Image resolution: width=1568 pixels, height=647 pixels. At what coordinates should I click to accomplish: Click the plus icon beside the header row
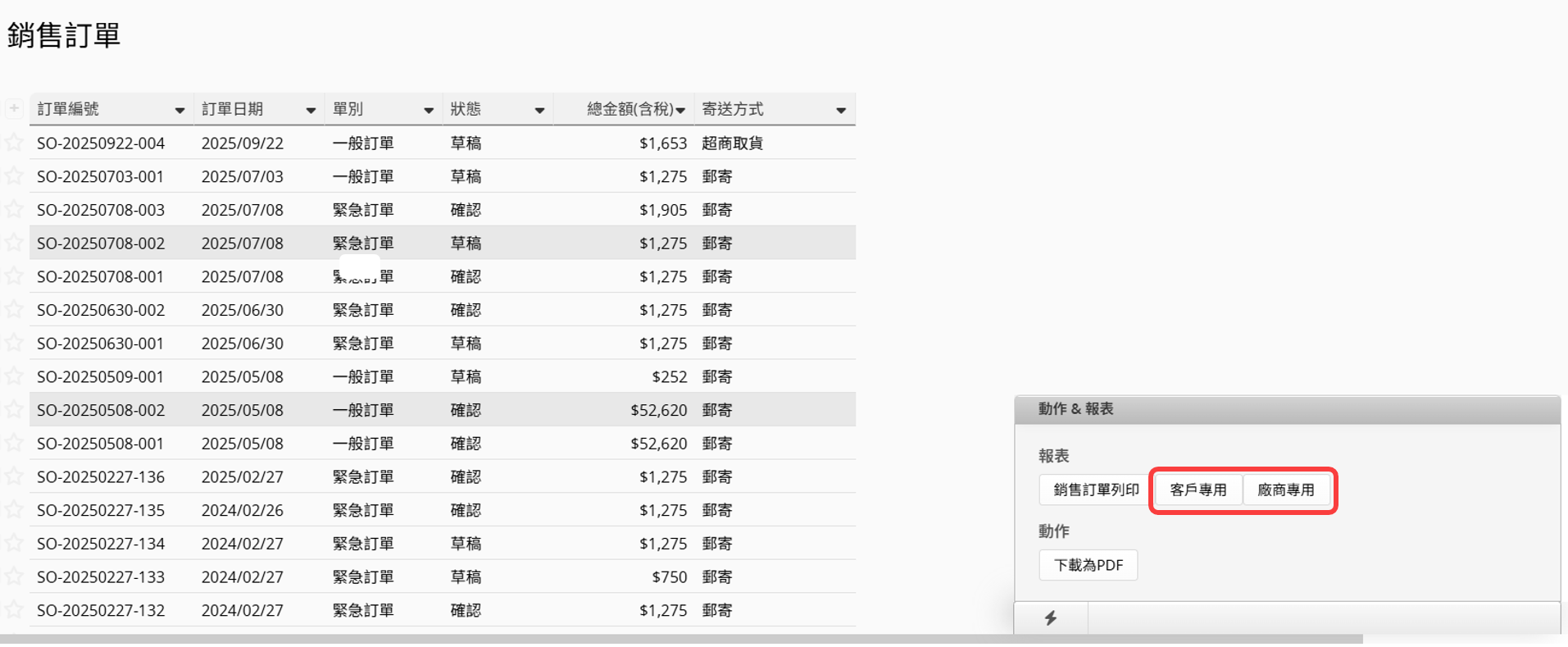[x=14, y=108]
